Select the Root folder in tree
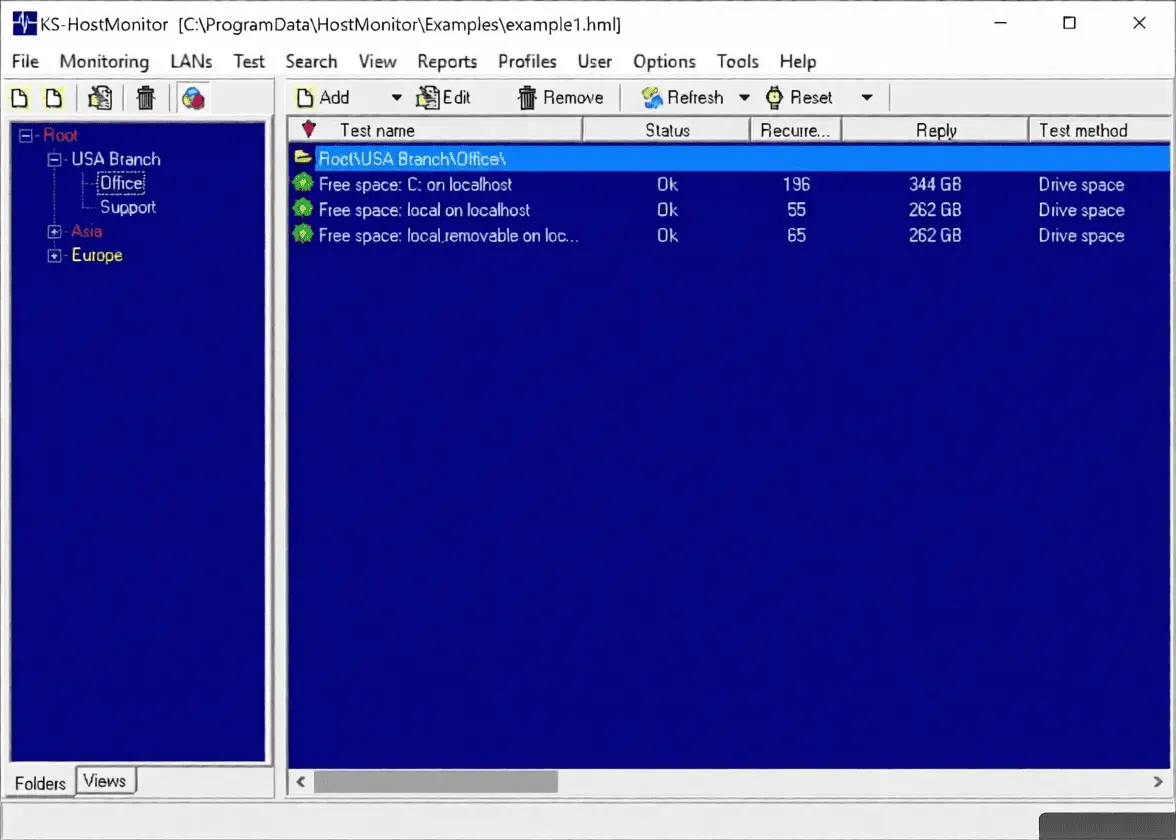This screenshot has height=840, width=1176. [60, 135]
